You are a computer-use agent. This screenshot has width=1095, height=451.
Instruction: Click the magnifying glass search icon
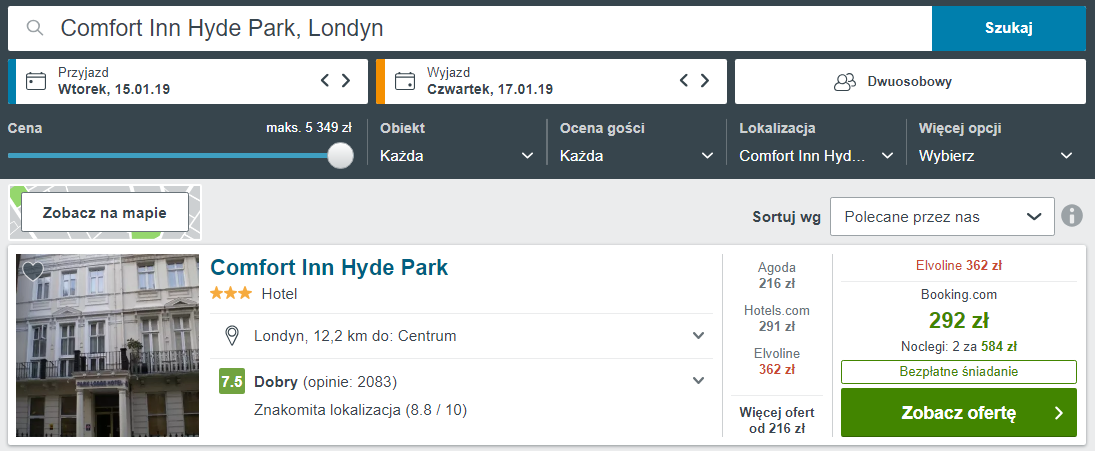(35, 28)
